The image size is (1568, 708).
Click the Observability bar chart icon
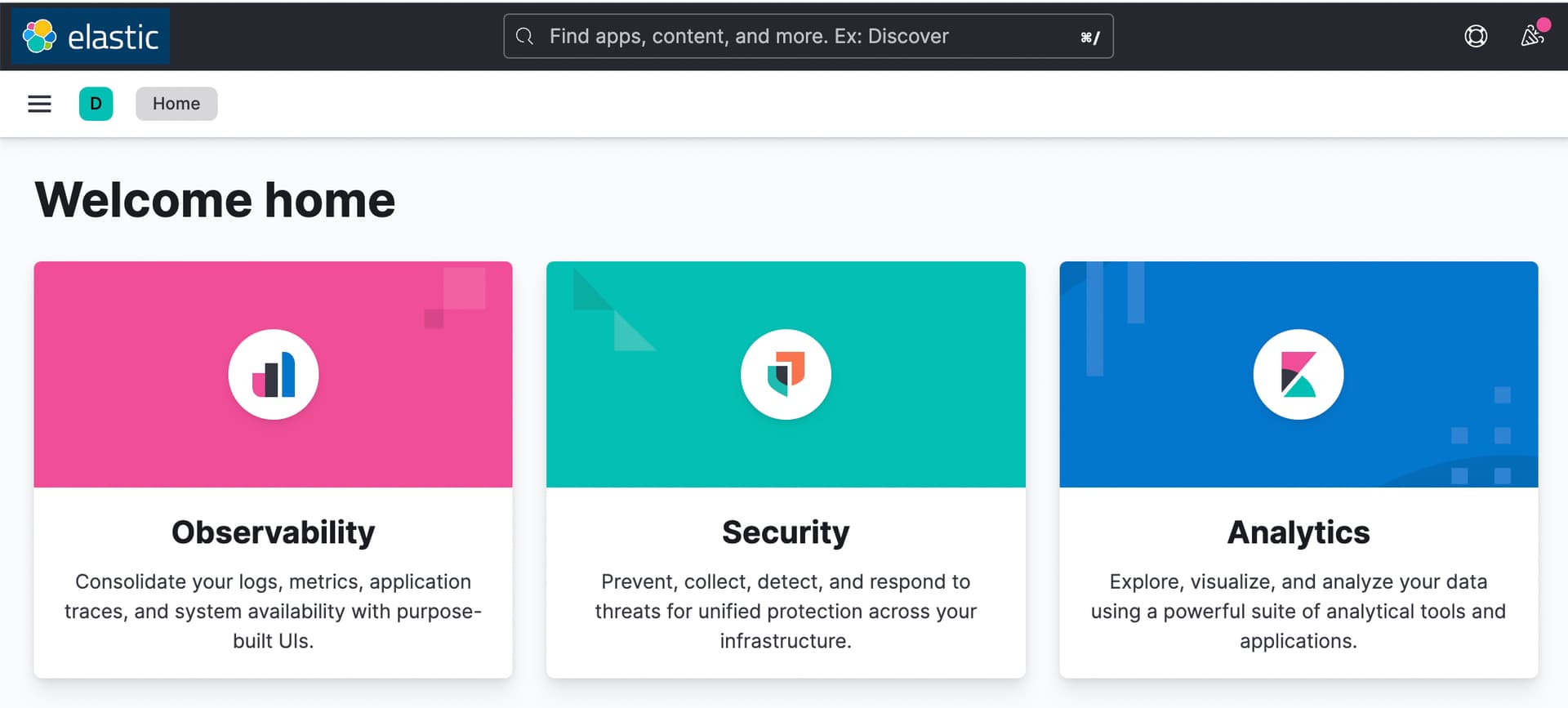click(274, 375)
